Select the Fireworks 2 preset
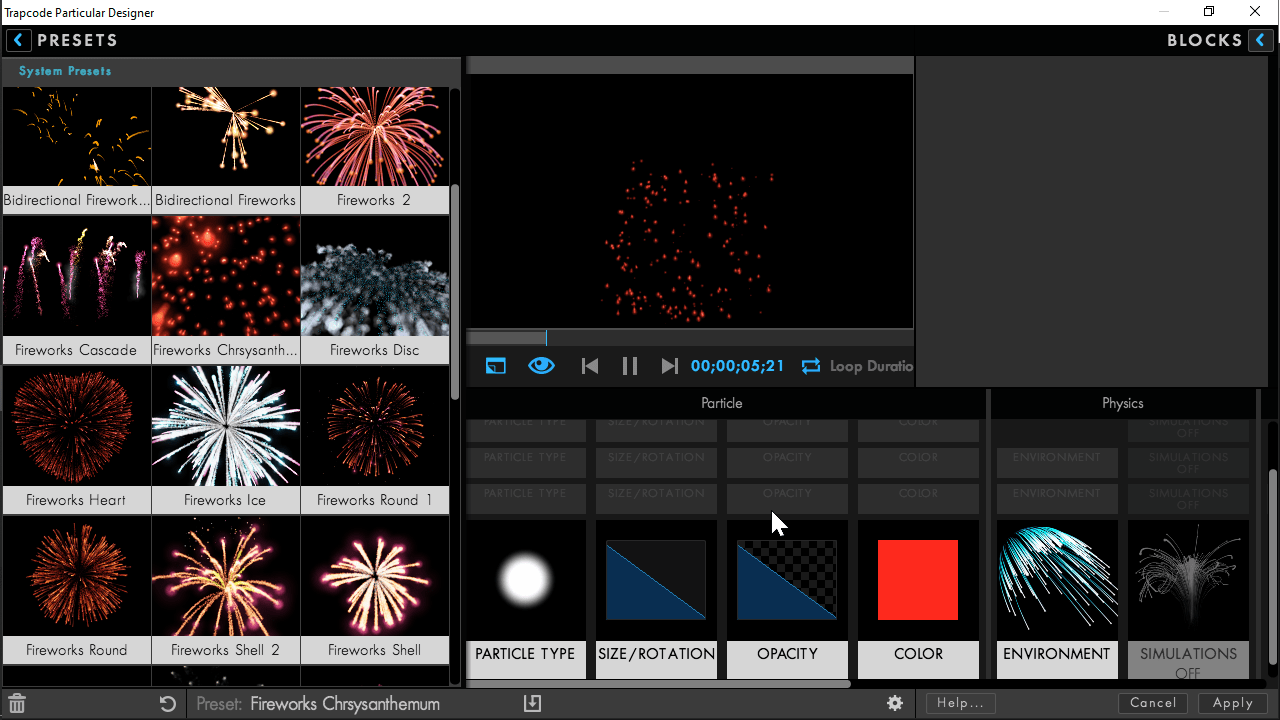Viewport: 1280px width, 720px height. pos(375,149)
